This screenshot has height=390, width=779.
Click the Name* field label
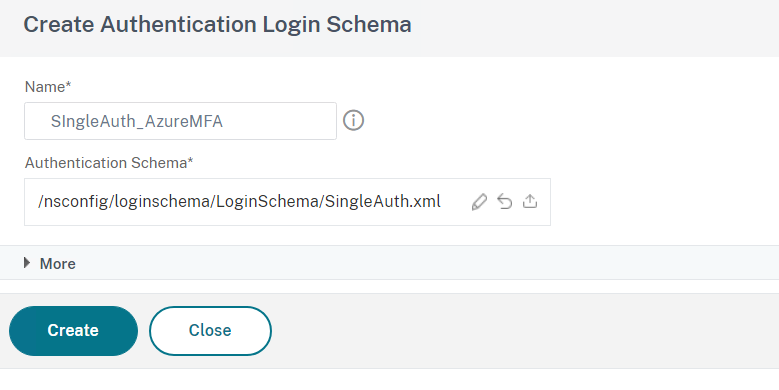[x=48, y=87]
